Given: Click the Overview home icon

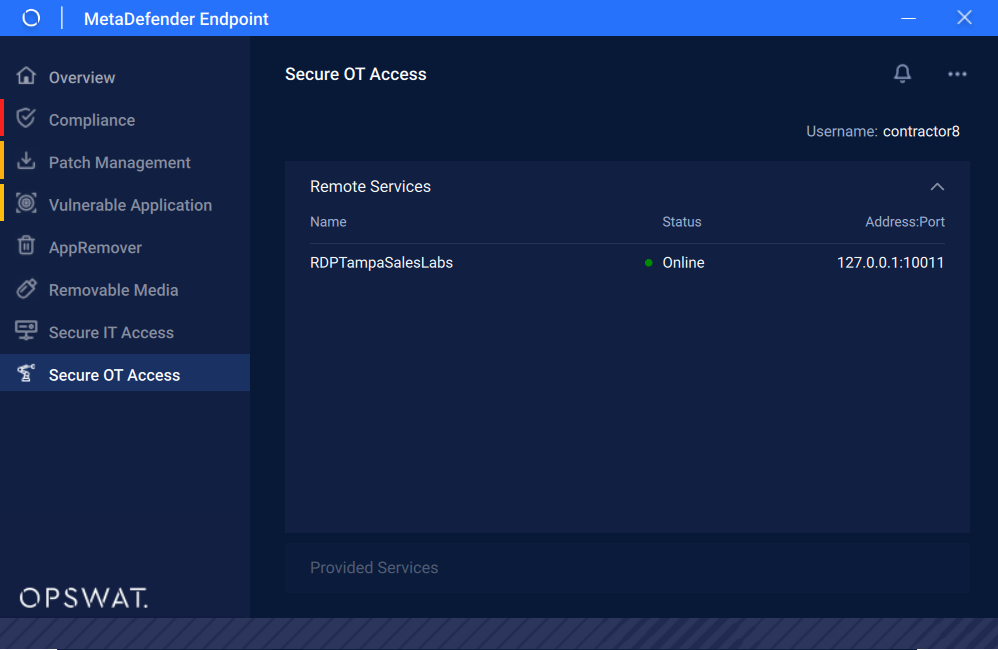Looking at the screenshot, I should (x=26, y=76).
